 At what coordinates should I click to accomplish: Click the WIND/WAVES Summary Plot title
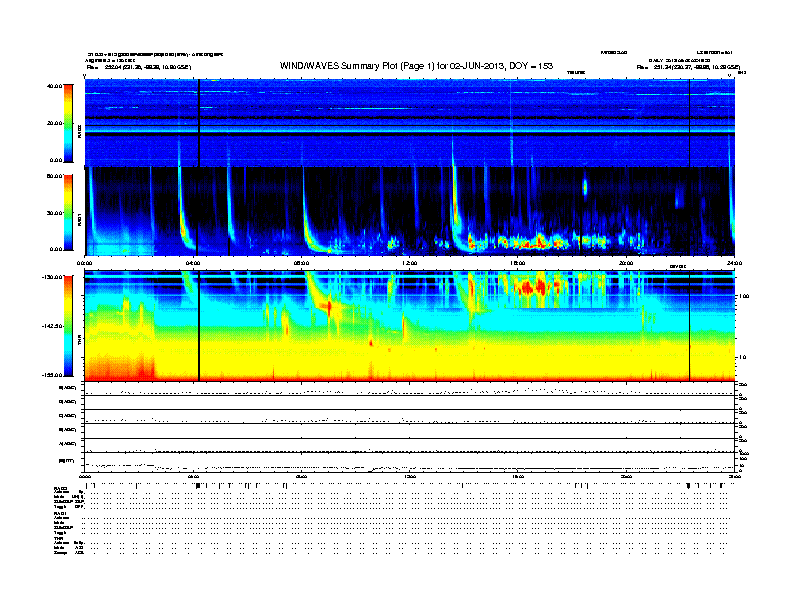(416, 66)
